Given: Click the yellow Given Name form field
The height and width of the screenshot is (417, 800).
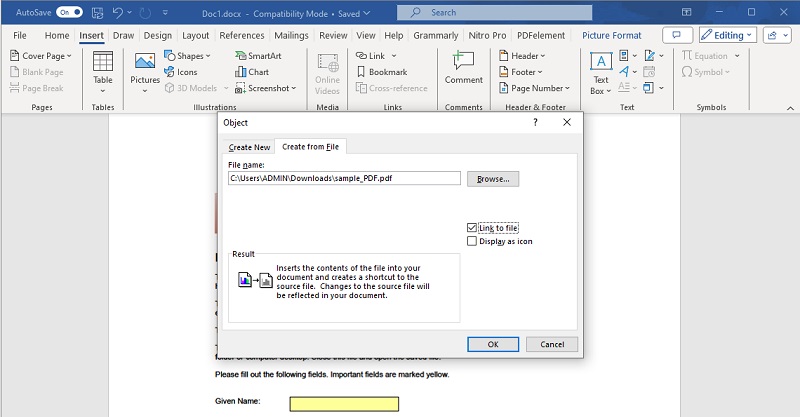Looking at the screenshot, I should tap(344, 404).
